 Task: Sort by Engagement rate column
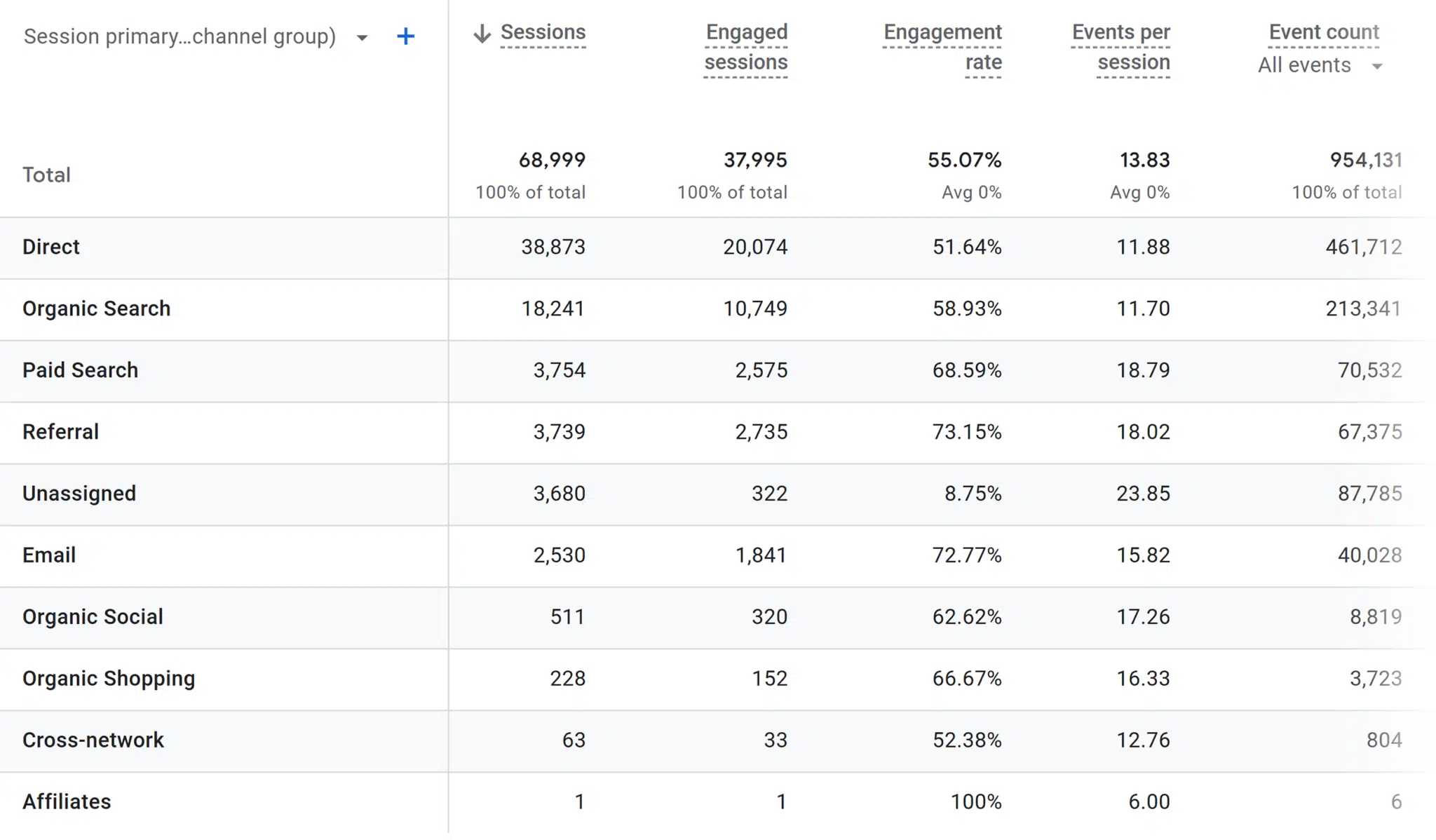coord(942,47)
